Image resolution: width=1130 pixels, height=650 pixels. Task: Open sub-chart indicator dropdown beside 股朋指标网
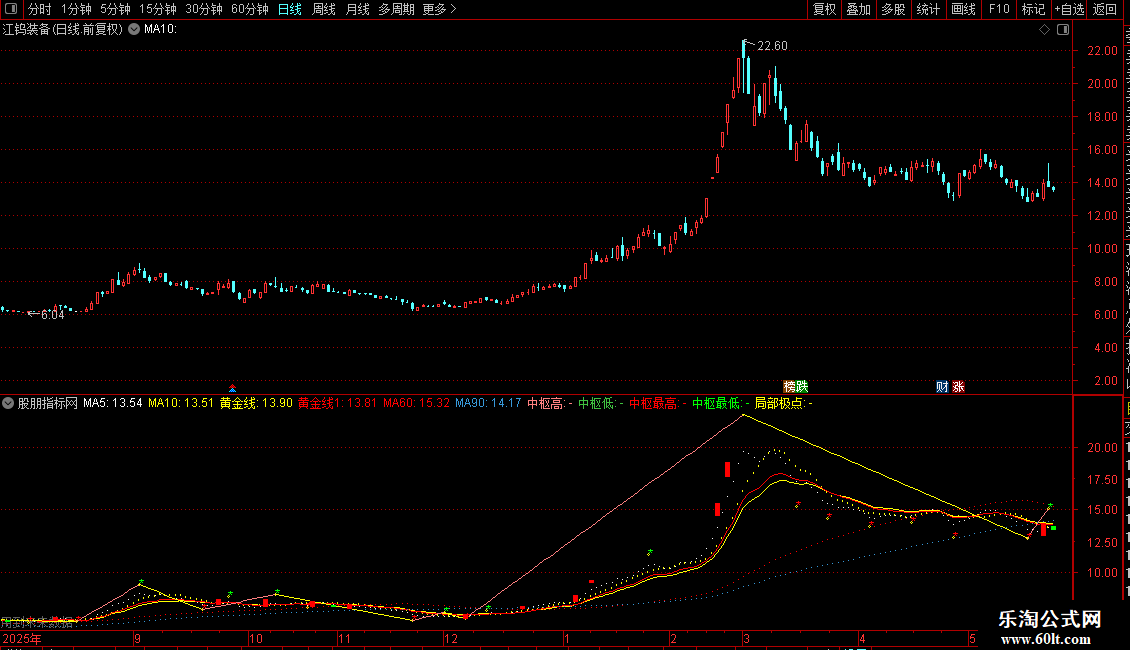pos(8,404)
